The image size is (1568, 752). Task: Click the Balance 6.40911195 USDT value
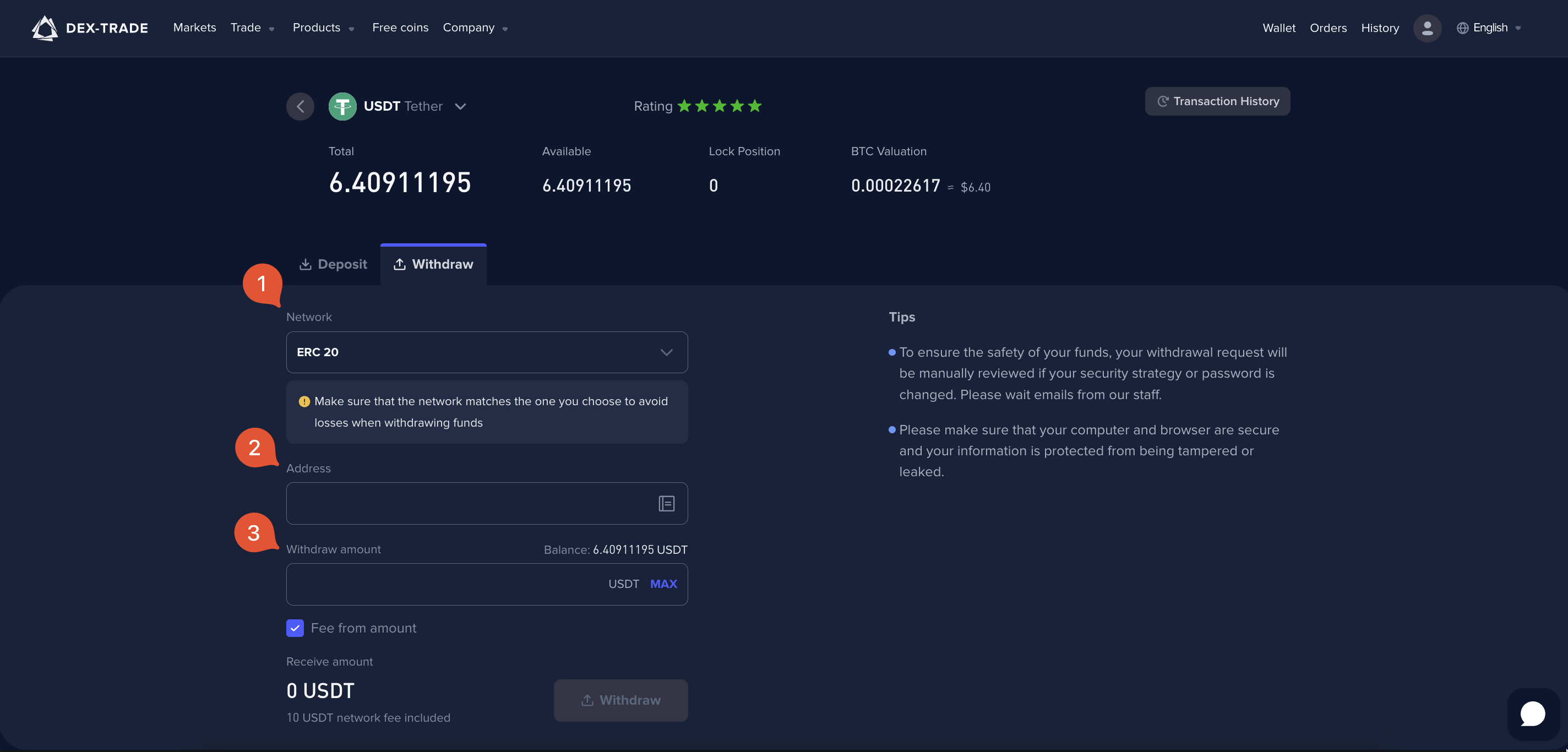tap(640, 549)
